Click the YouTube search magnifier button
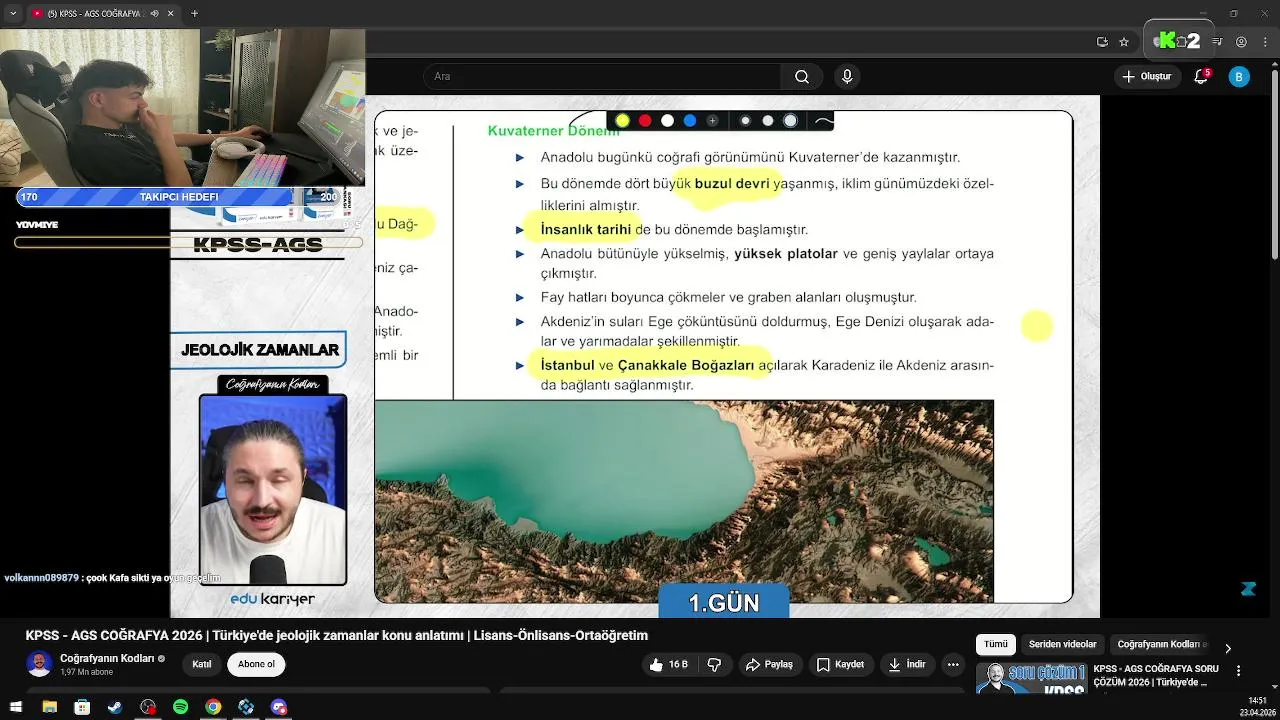This screenshot has height=720, width=1280. [x=802, y=77]
